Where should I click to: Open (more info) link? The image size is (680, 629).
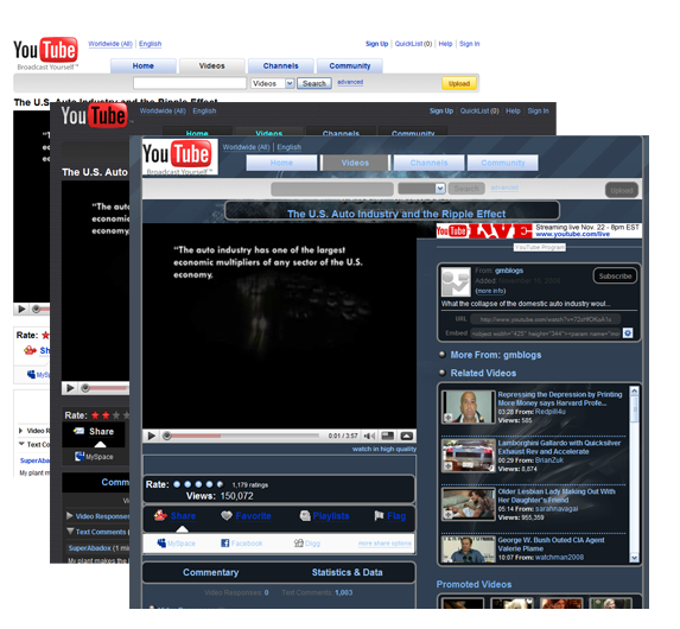490,291
